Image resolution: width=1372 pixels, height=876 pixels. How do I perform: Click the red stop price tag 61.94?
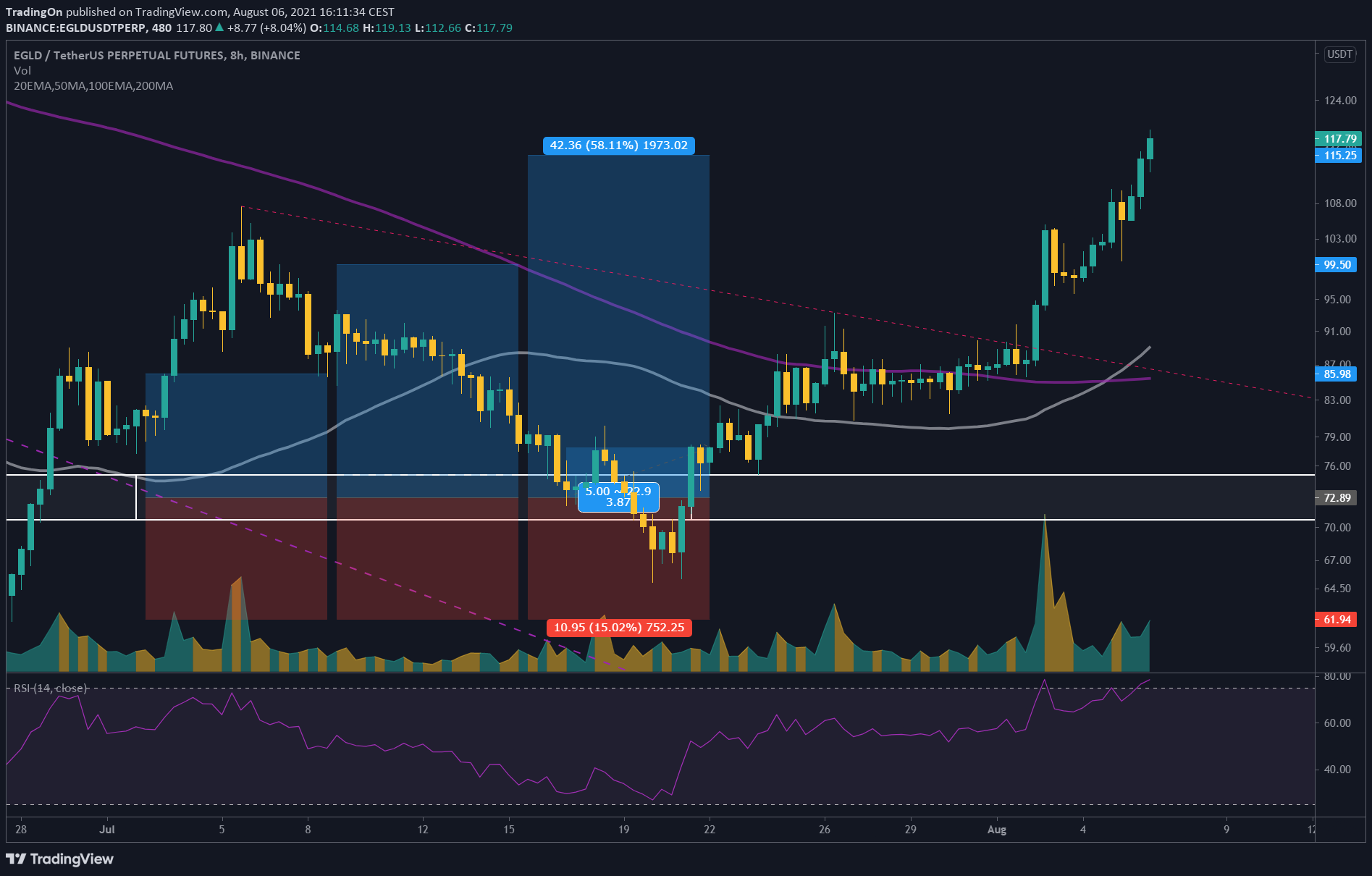(1336, 620)
